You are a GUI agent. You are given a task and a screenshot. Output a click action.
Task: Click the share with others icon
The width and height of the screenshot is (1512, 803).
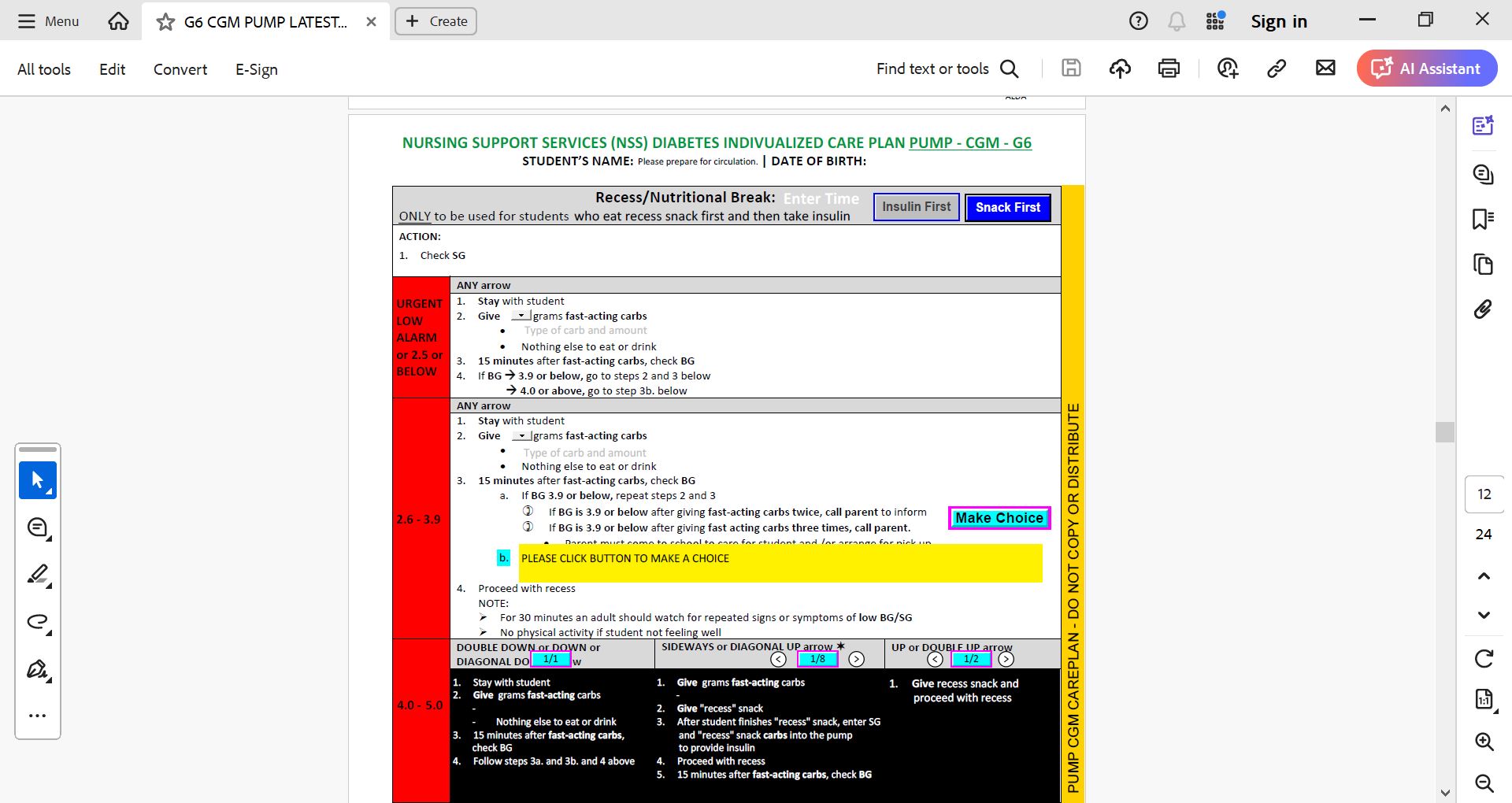[1228, 68]
